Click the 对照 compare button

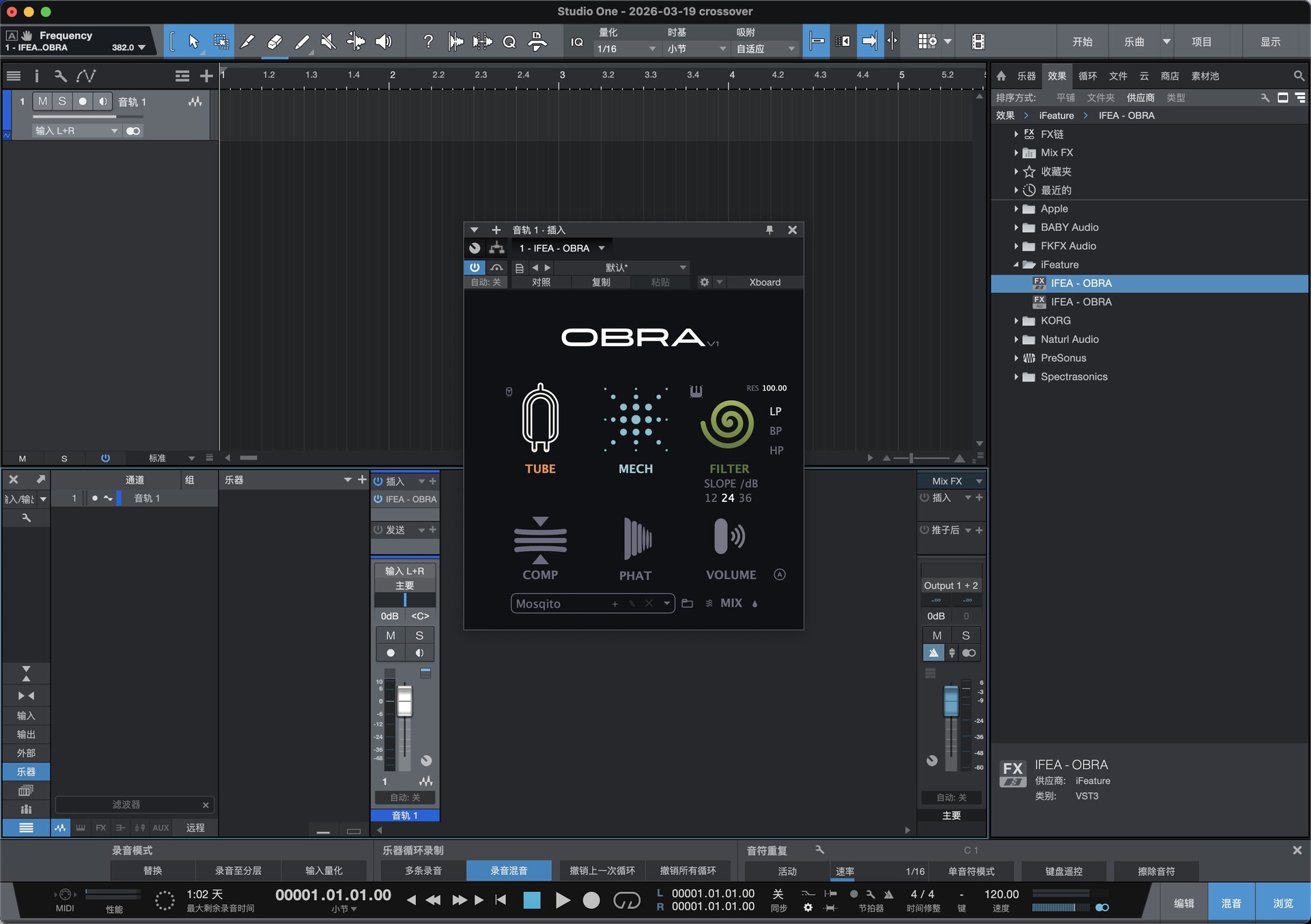tap(541, 282)
